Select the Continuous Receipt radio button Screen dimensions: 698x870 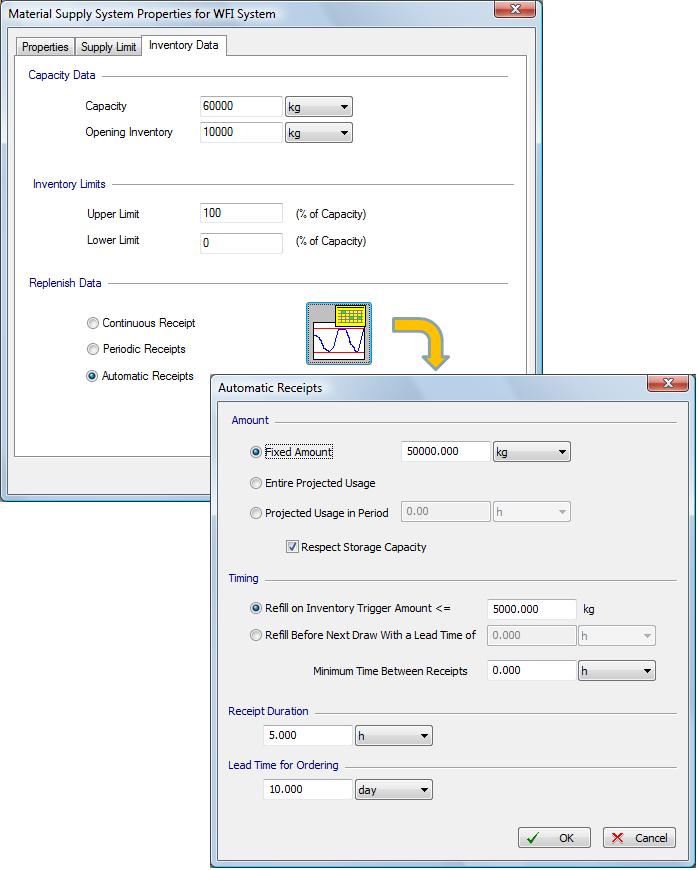click(x=93, y=323)
